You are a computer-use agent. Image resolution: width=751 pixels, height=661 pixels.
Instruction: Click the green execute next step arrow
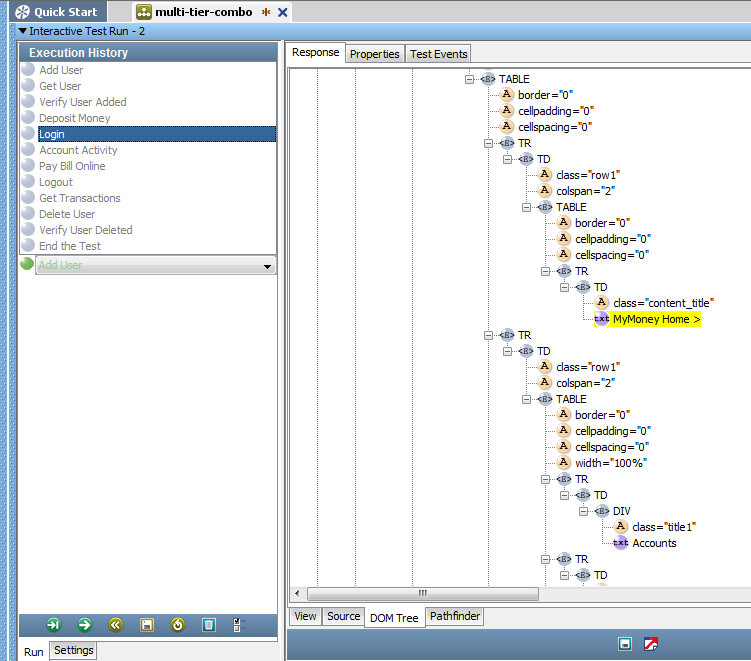[x=84, y=625]
